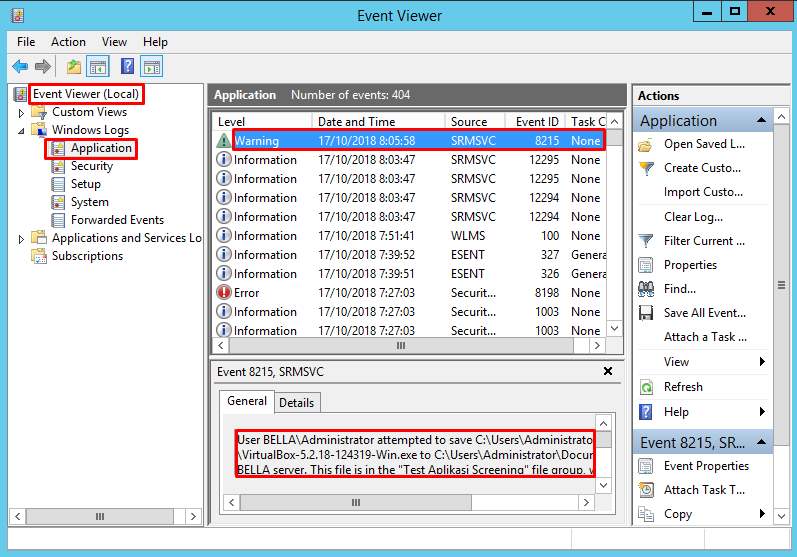The width and height of the screenshot is (797, 557).
Task: Select WLMS event 100 row
Action: (410, 236)
